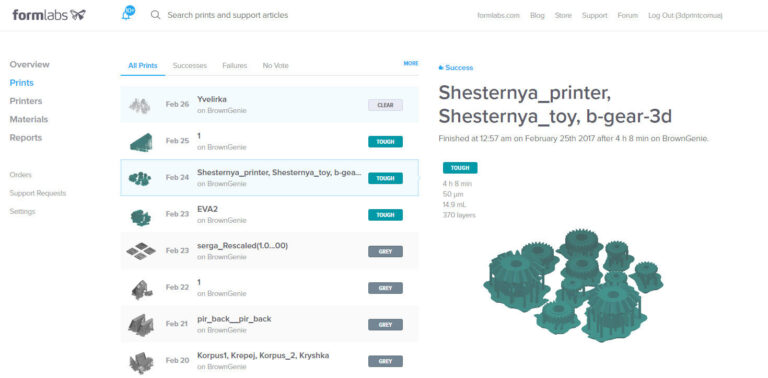Open the Shesternya_printer, Shesternya_toy list entry

click(269, 178)
